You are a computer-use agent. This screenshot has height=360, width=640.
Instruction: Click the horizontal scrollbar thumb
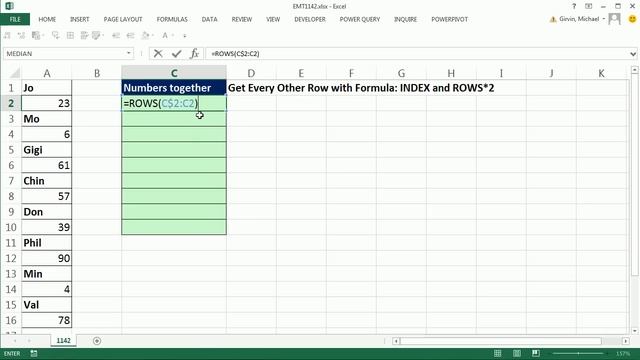click(501, 341)
